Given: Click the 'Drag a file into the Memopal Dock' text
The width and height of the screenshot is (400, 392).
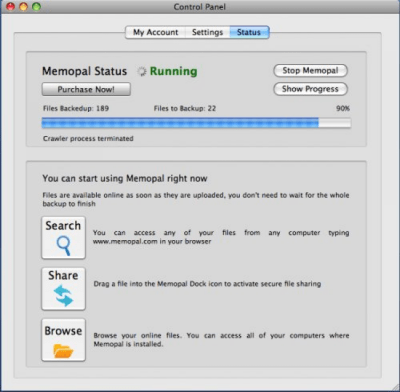Looking at the screenshot, I should [207, 284].
